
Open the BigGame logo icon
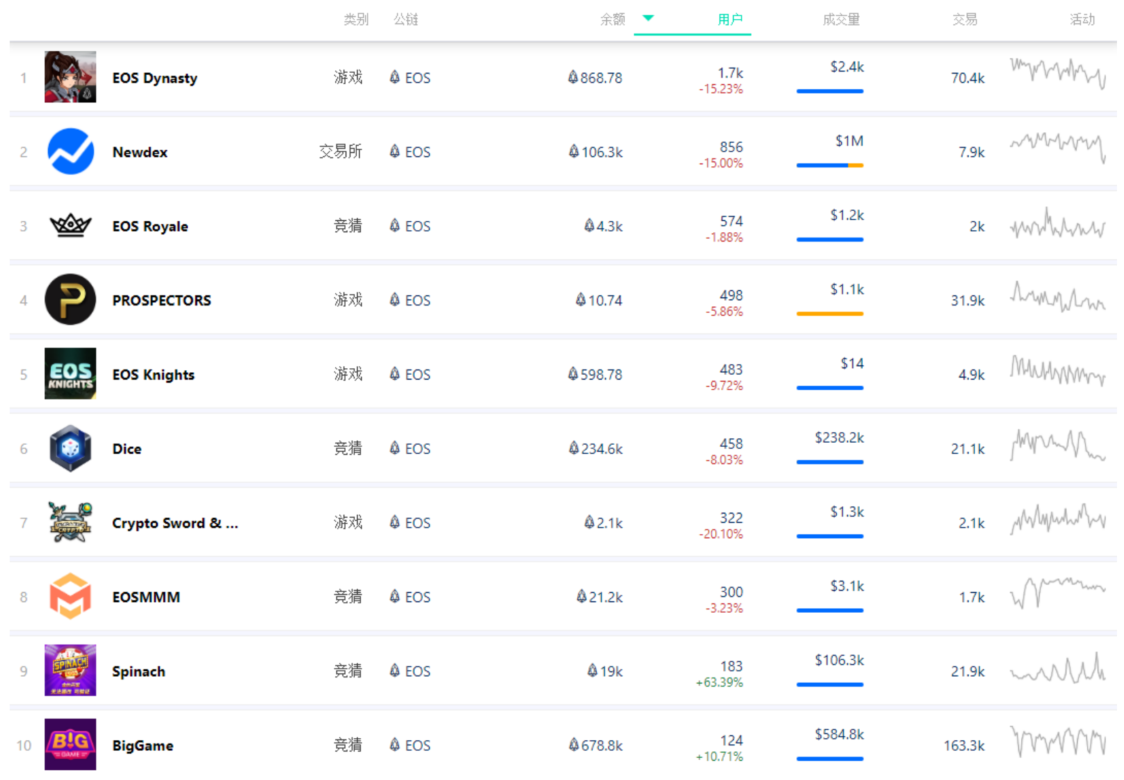point(70,745)
